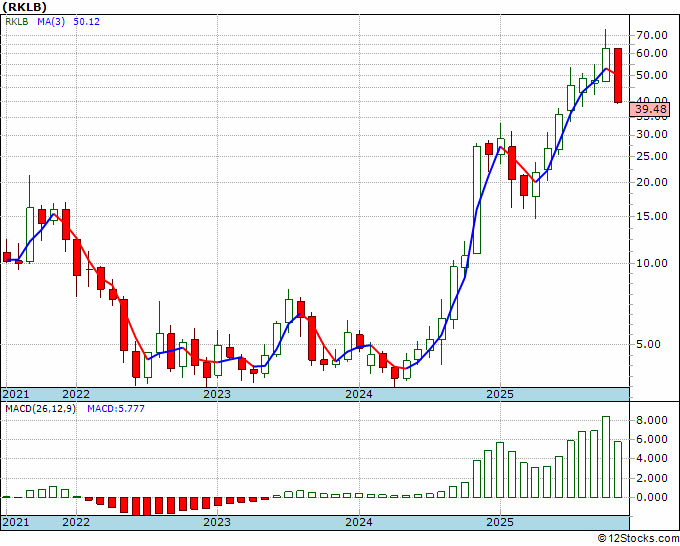Viewport: 680px width, 546px height.
Task: Click the 25.00 price axis label
Action: pos(652,156)
